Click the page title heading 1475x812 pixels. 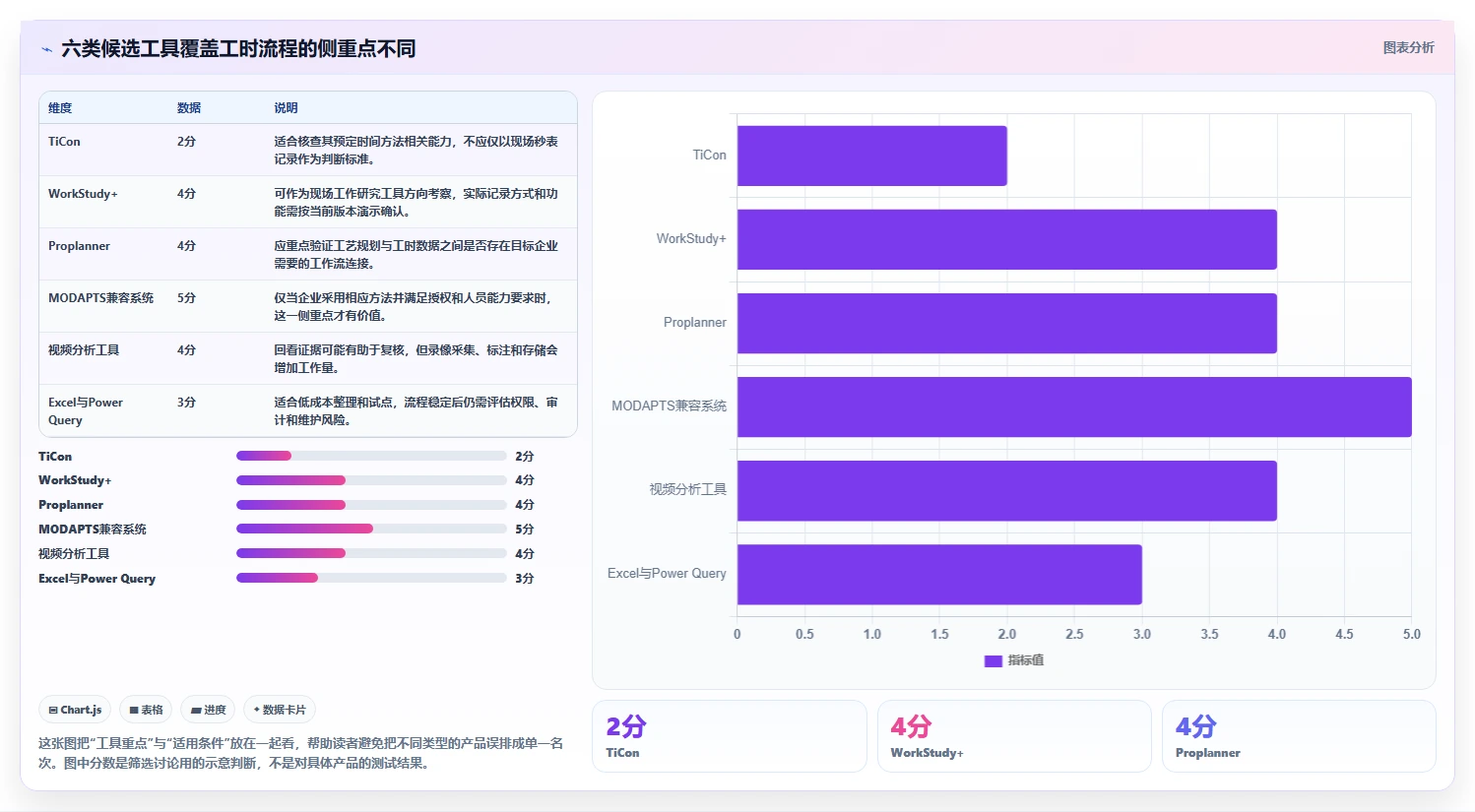(238, 48)
